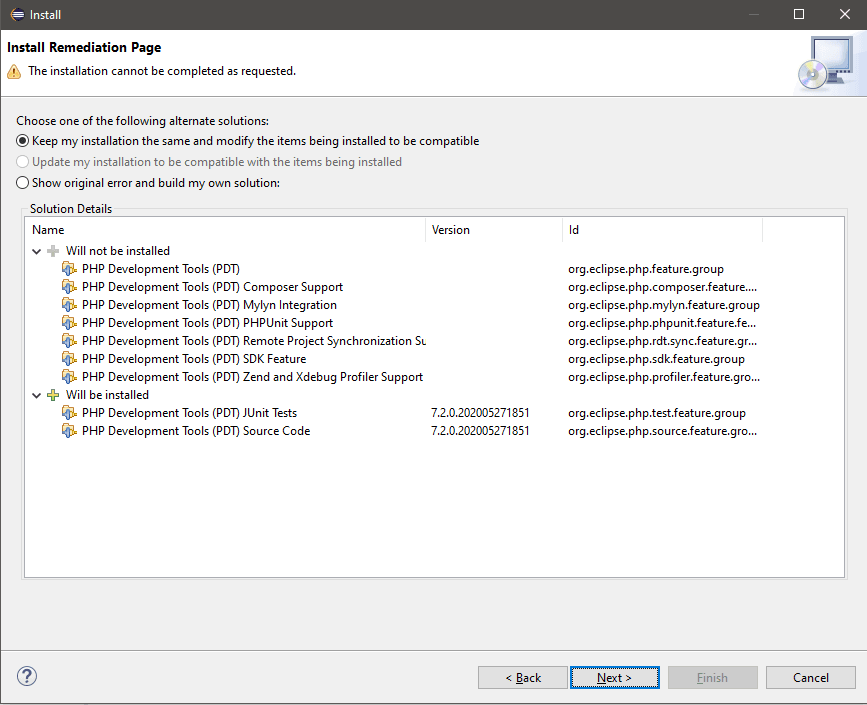867x705 pixels.
Task: Open help via the question mark icon
Action: tap(26, 676)
